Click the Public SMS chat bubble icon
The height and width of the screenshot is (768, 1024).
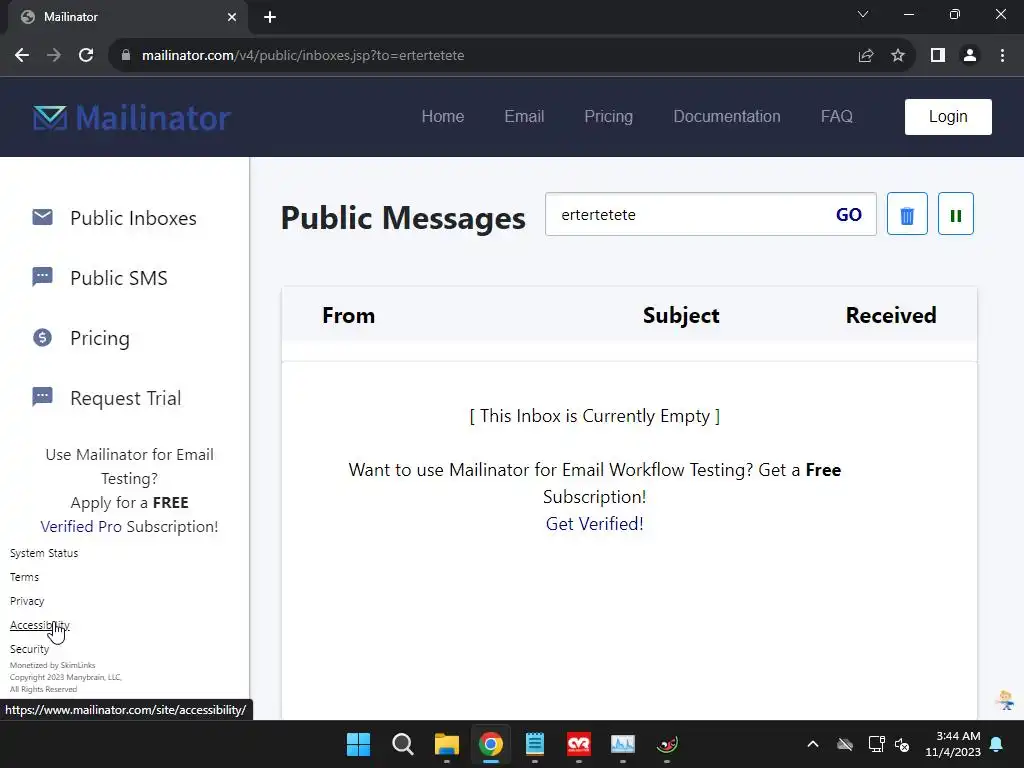click(x=42, y=277)
